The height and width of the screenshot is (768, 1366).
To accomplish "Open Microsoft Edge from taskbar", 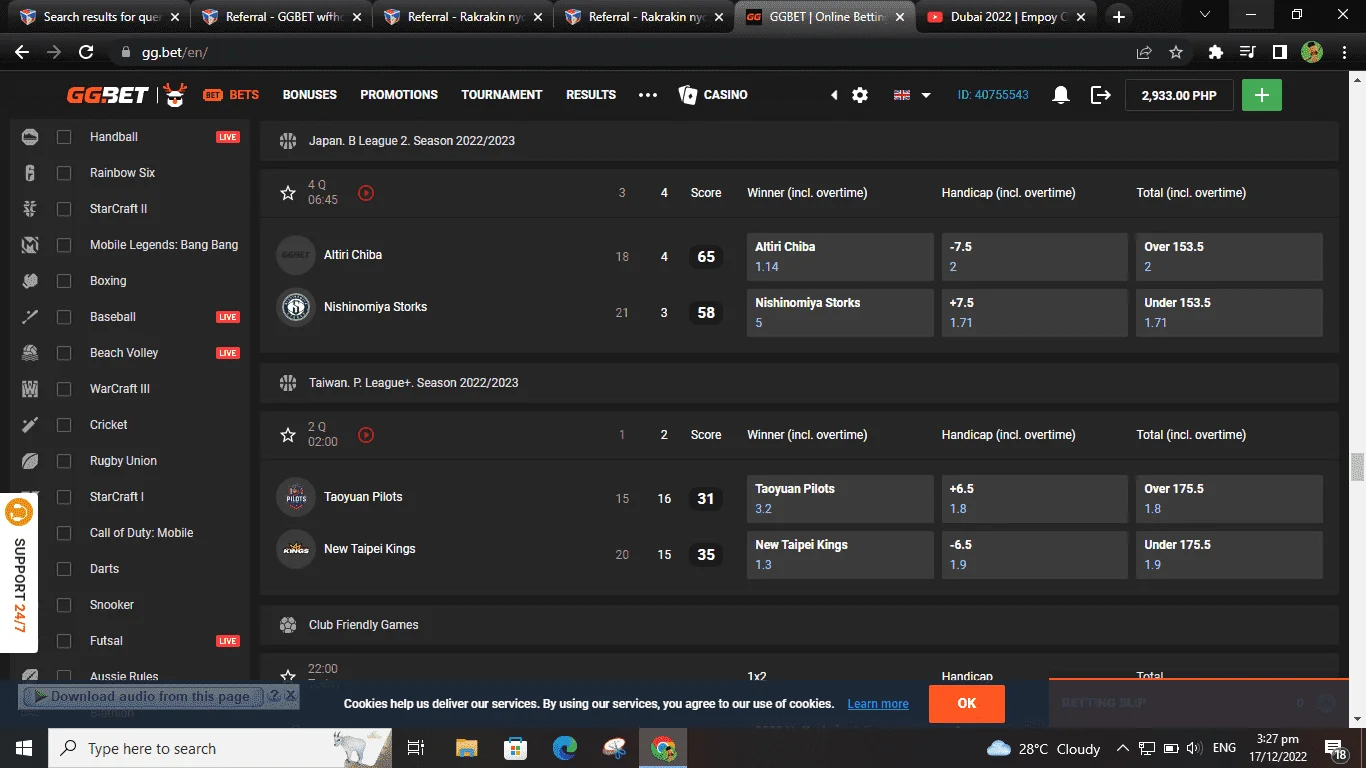I will (565, 748).
